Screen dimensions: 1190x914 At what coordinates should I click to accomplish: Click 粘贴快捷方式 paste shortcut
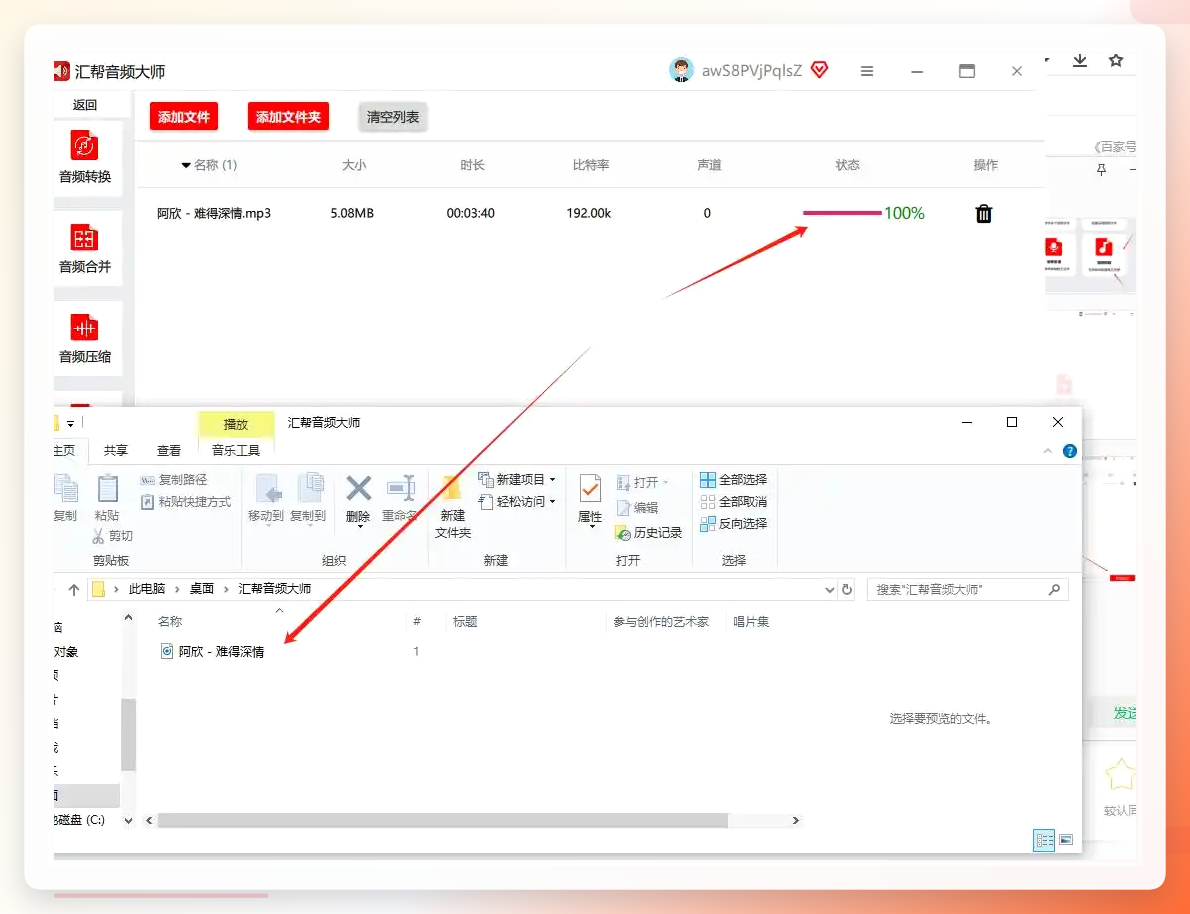point(186,502)
